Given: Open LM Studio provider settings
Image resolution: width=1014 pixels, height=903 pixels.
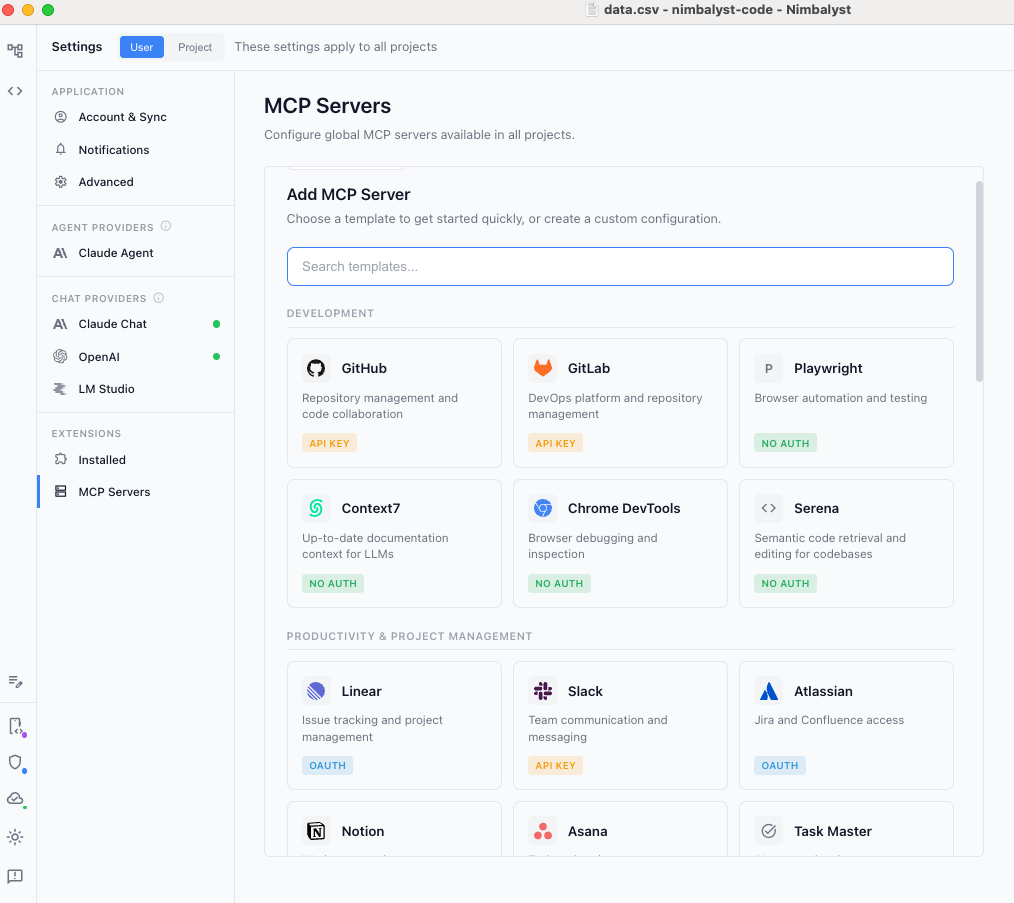Looking at the screenshot, I should pyautogui.click(x=136, y=389).
